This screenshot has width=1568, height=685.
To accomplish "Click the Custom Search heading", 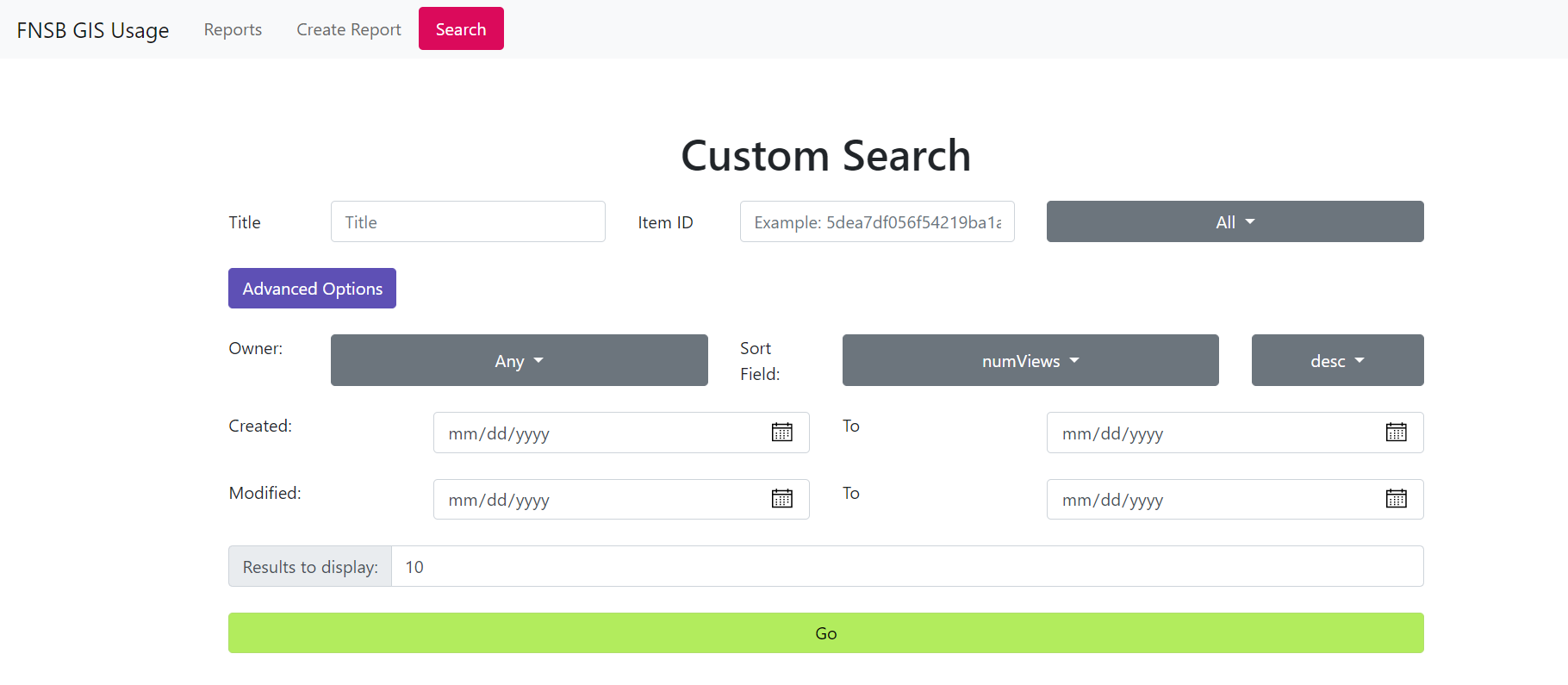I will 825,156.
